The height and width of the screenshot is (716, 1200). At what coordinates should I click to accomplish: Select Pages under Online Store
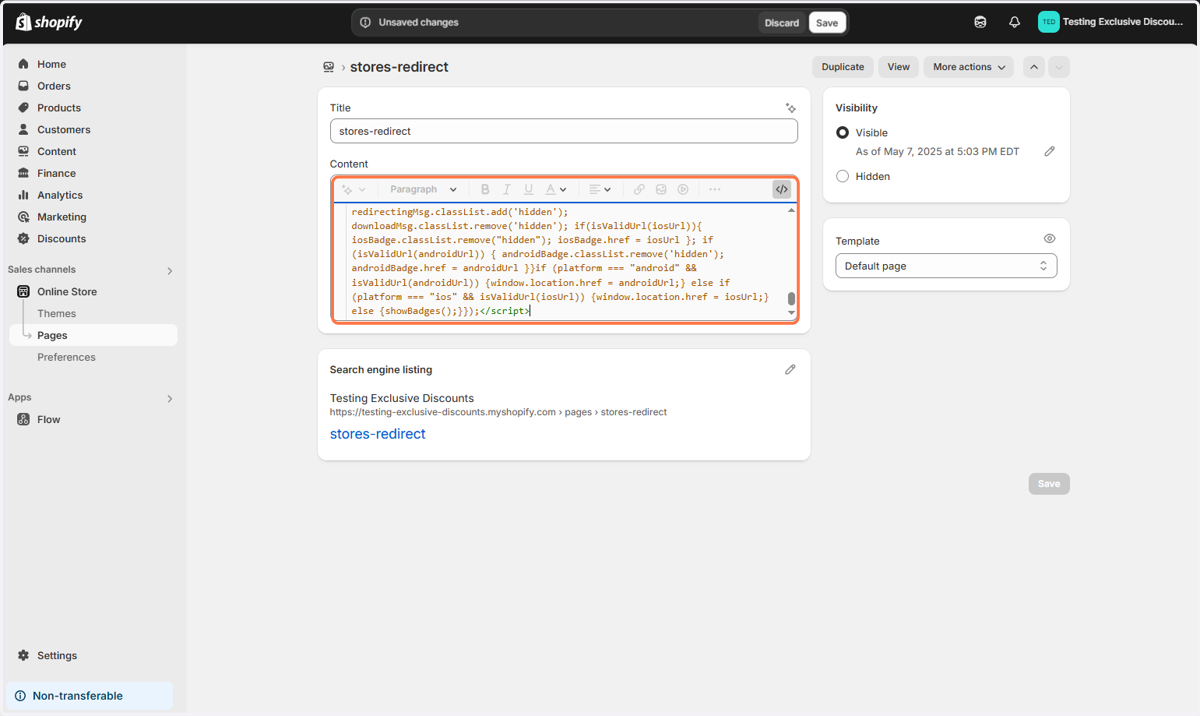[93, 335]
